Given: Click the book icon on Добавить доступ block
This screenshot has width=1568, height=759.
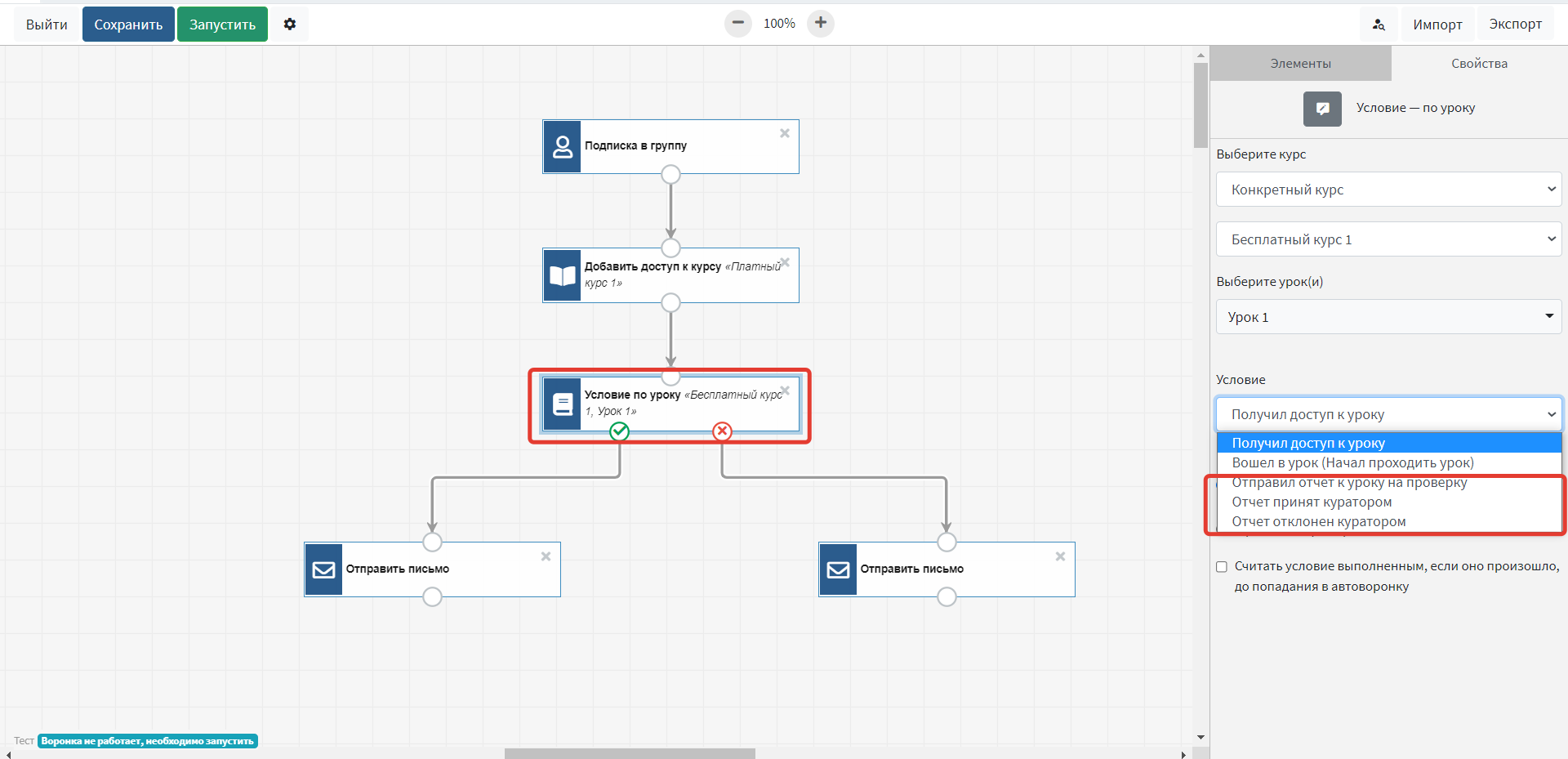Looking at the screenshot, I should pyautogui.click(x=563, y=275).
